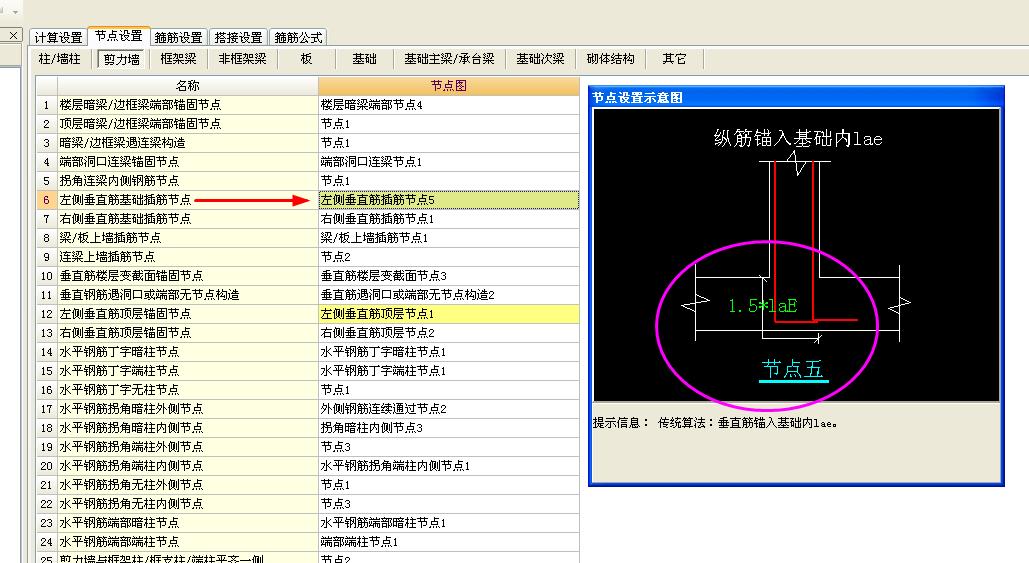Select the 砌体结构 category button
Viewport: 1029px width, 563px height.
(610, 59)
